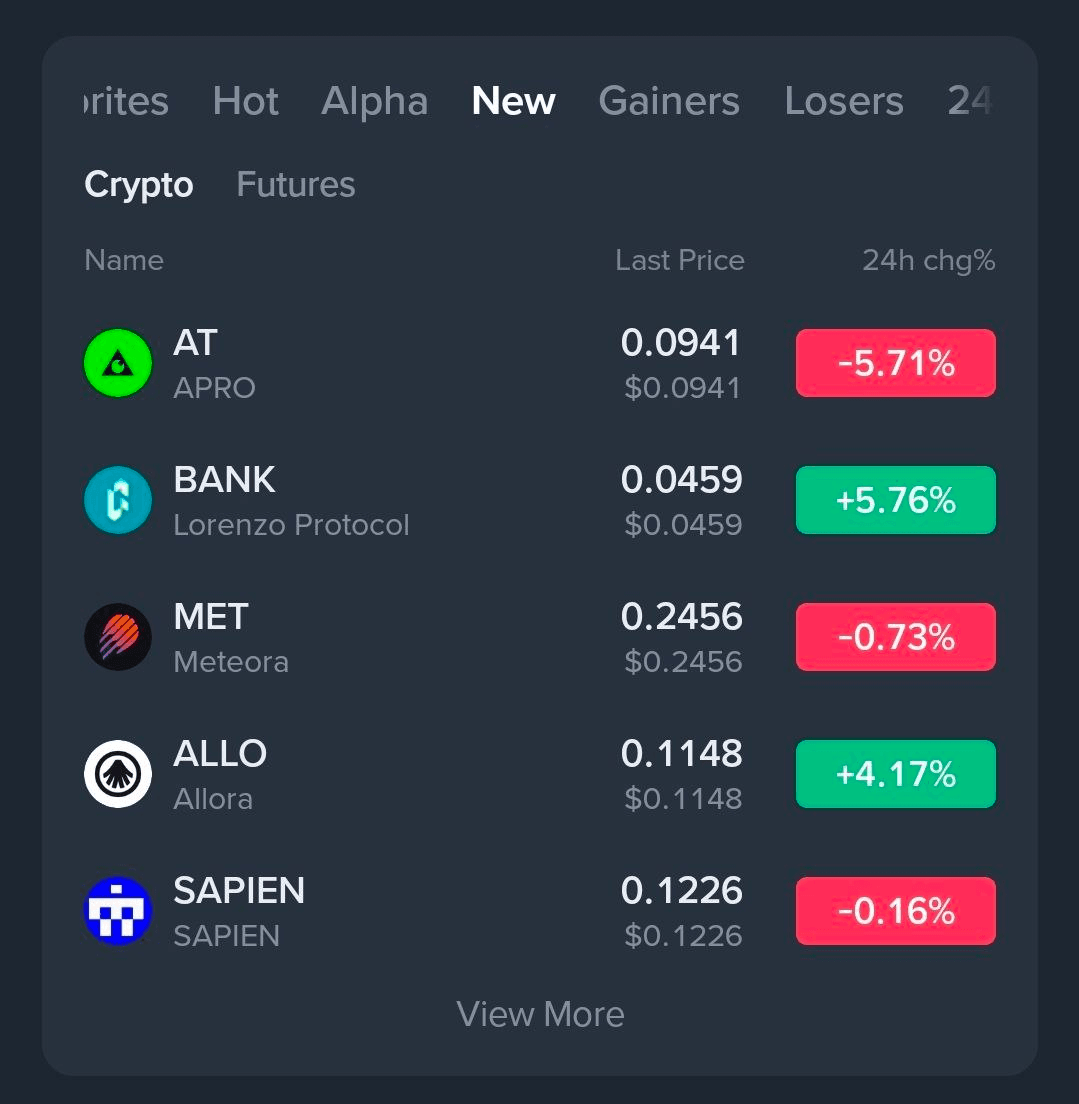Open the Gainers tab
This screenshot has height=1104, width=1079.
[669, 101]
